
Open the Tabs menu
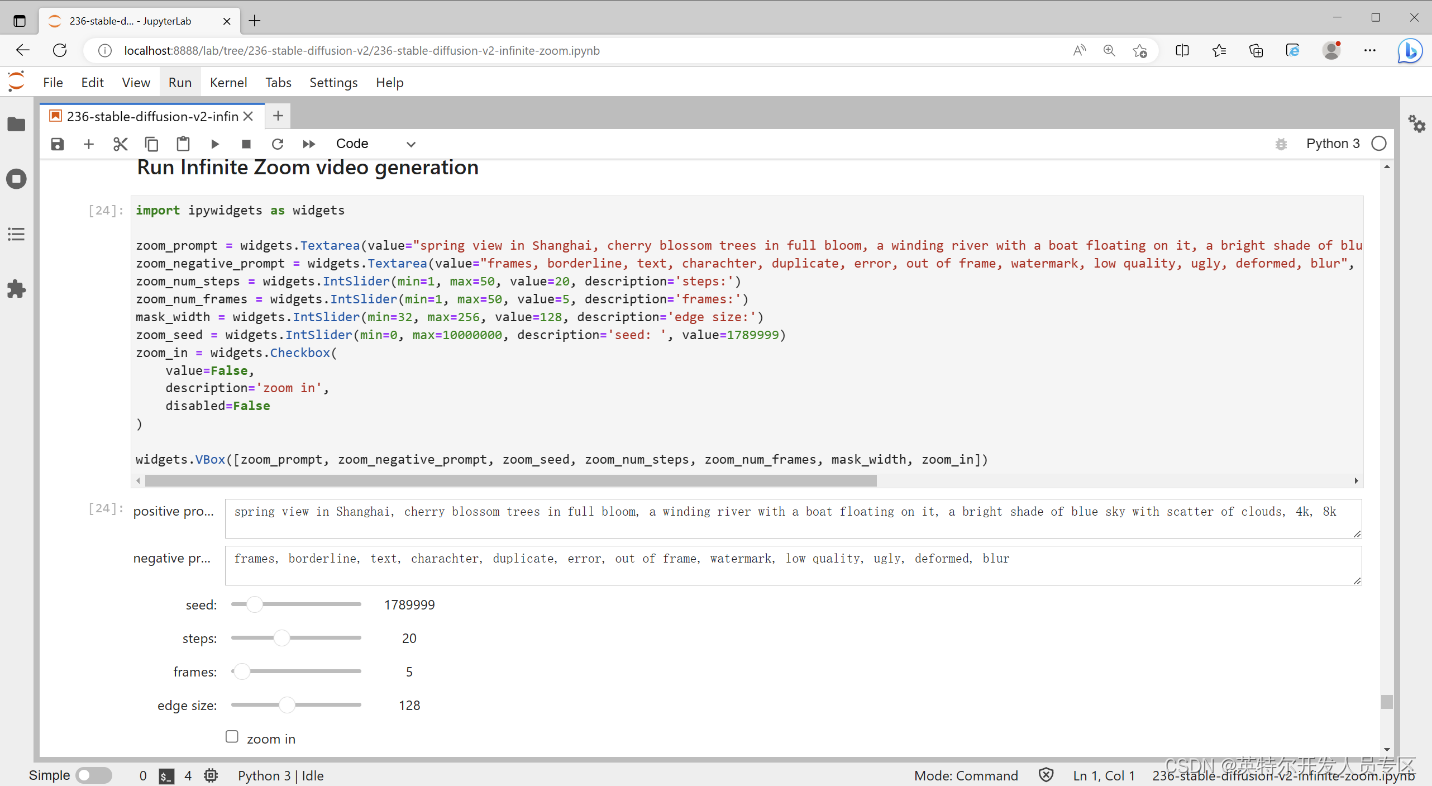pos(278,82)
